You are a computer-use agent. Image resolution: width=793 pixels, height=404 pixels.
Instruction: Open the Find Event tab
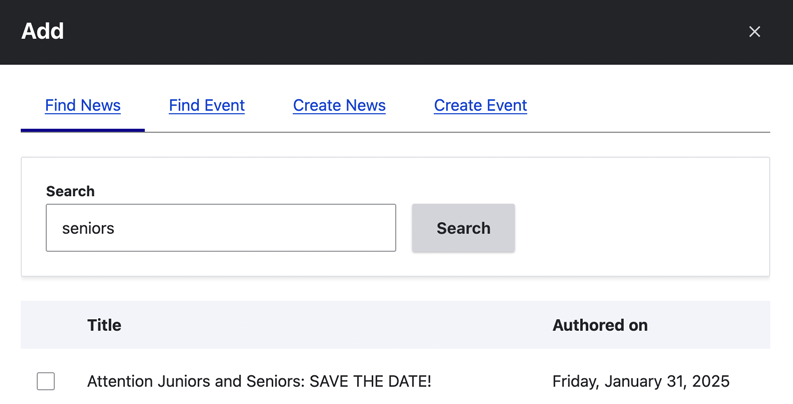pyautogui.click(x=206, y=105)
